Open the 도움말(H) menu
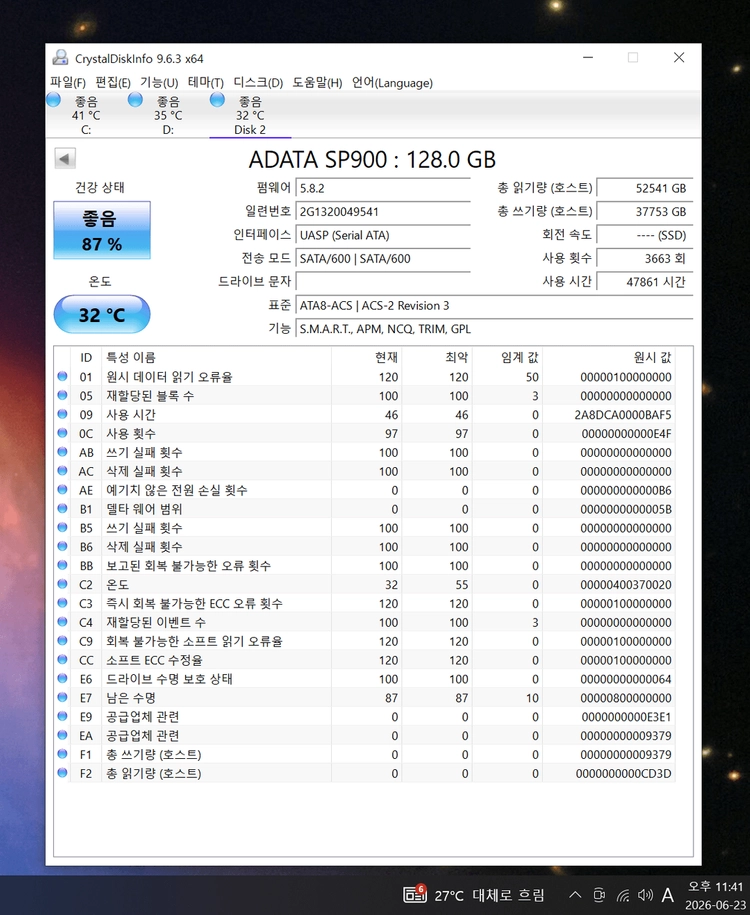Viewport: 750px width, 915px height. (x=317, y=82)
